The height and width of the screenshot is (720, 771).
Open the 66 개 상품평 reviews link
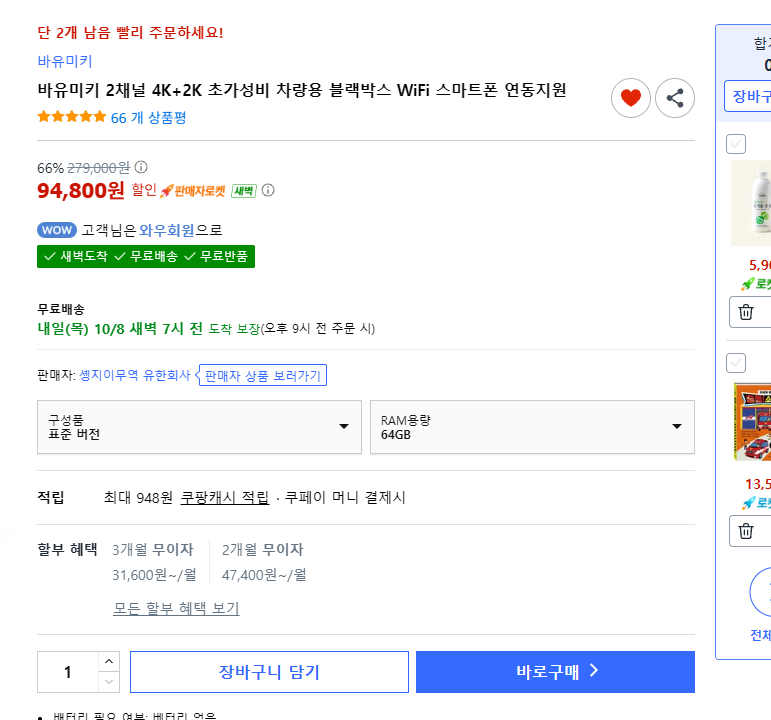(x=148, y=118)
